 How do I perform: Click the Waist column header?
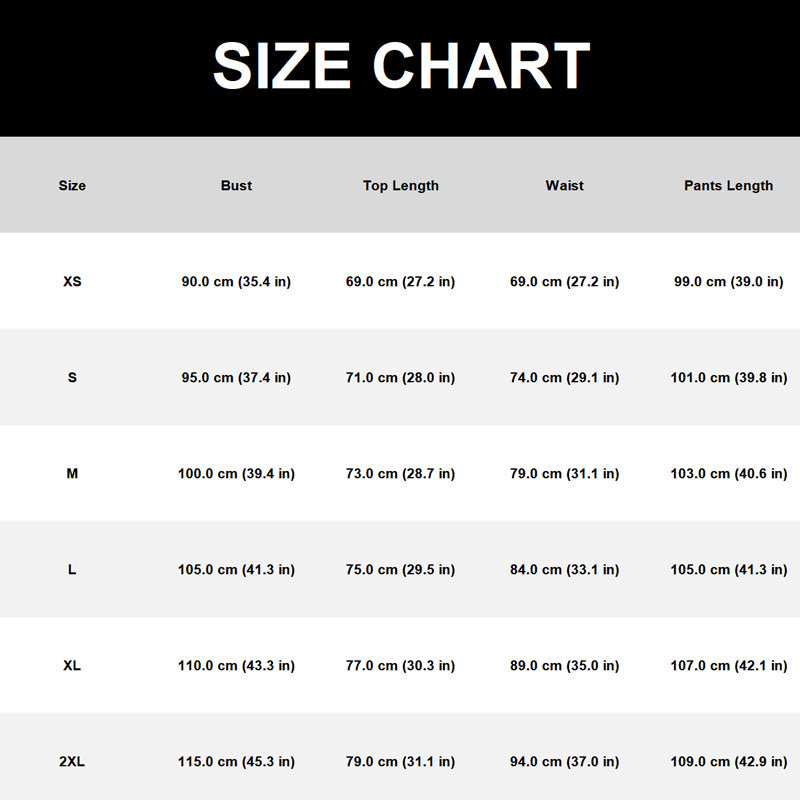564,185
